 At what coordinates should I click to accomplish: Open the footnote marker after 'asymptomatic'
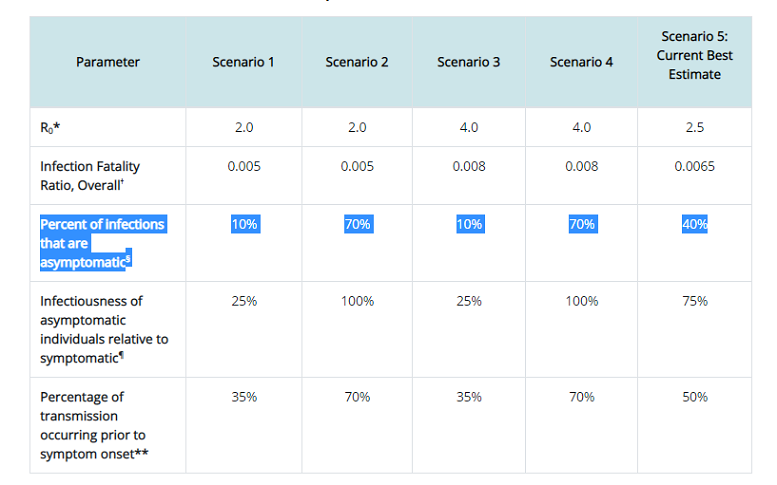coord(129,259)
